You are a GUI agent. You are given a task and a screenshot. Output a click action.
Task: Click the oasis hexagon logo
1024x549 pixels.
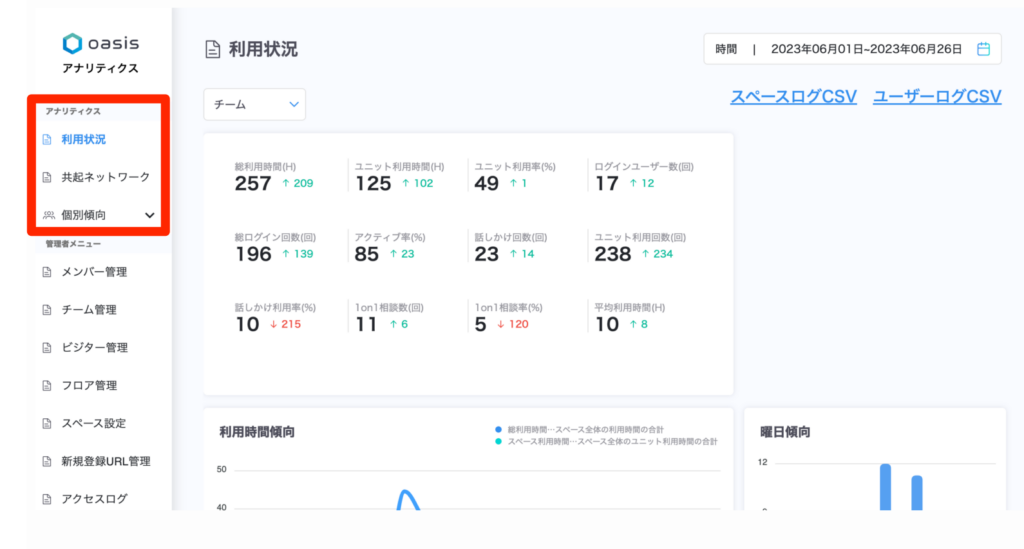[72, 43]
